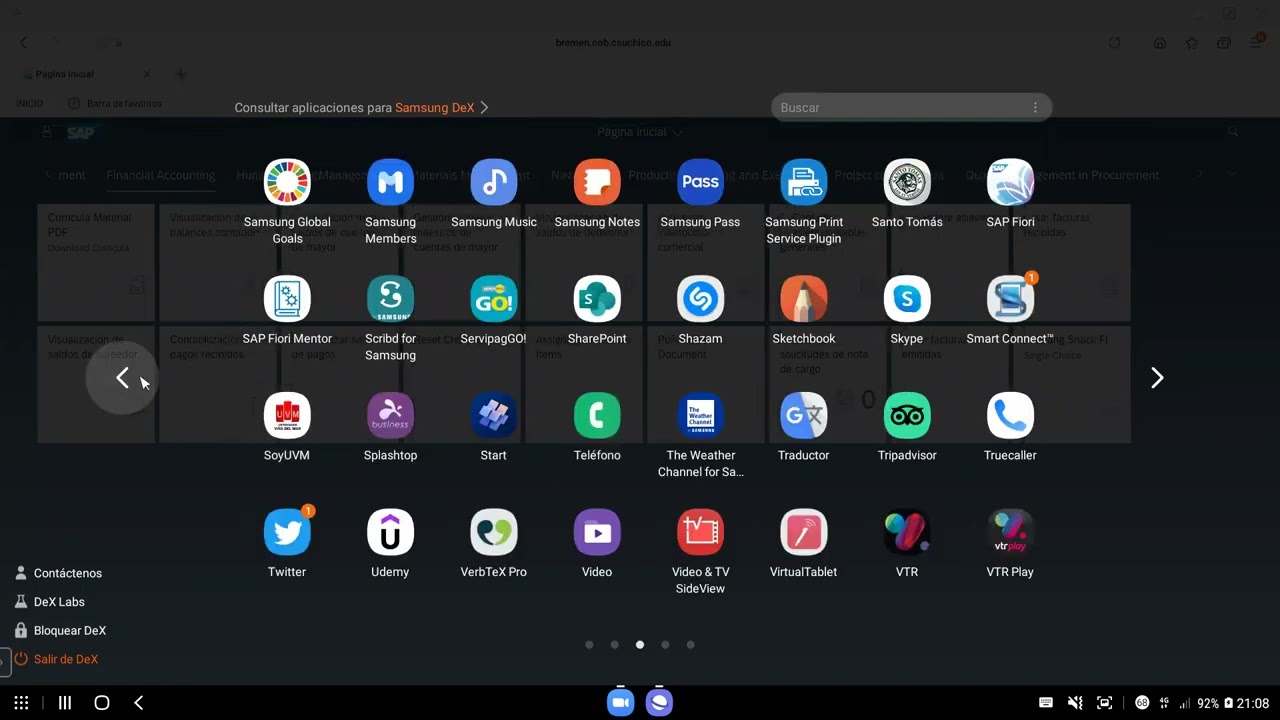This screenshot has width=1280, height=720.
Task: Open Santo Tomás app
Action: [x=907, y=182]
